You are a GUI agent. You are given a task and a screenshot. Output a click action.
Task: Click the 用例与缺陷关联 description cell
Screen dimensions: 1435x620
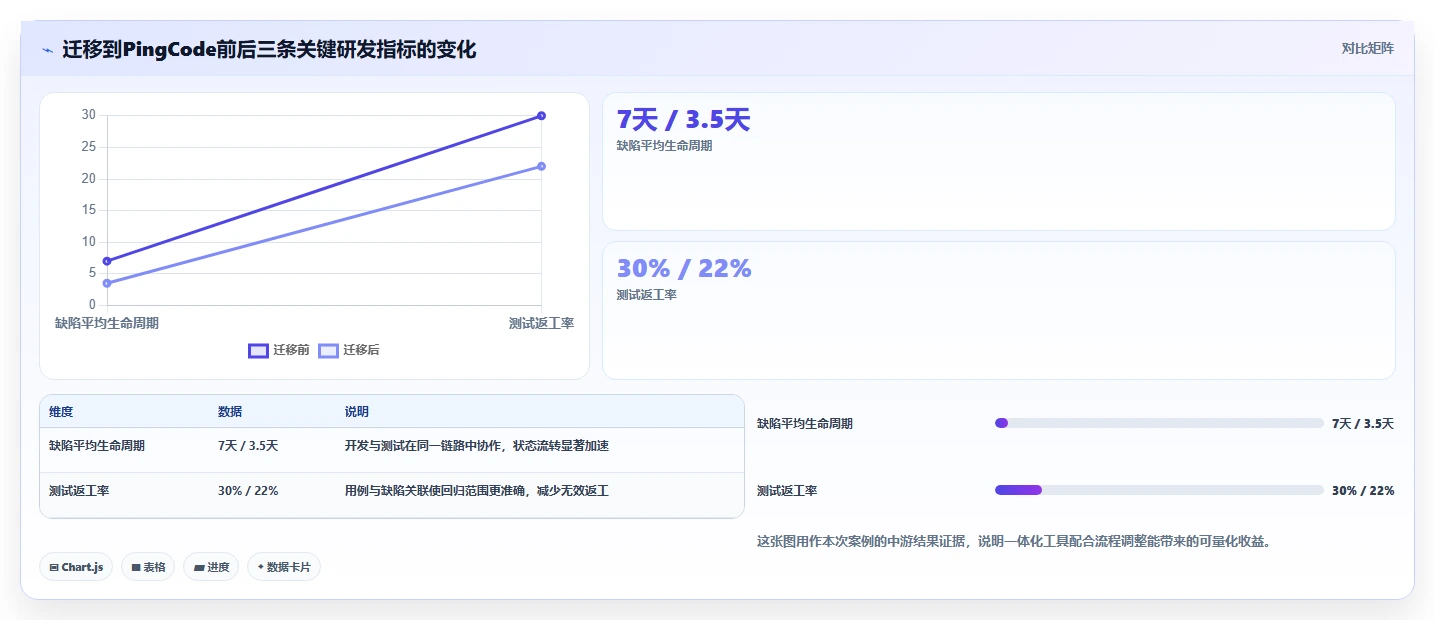pos(477,491)
